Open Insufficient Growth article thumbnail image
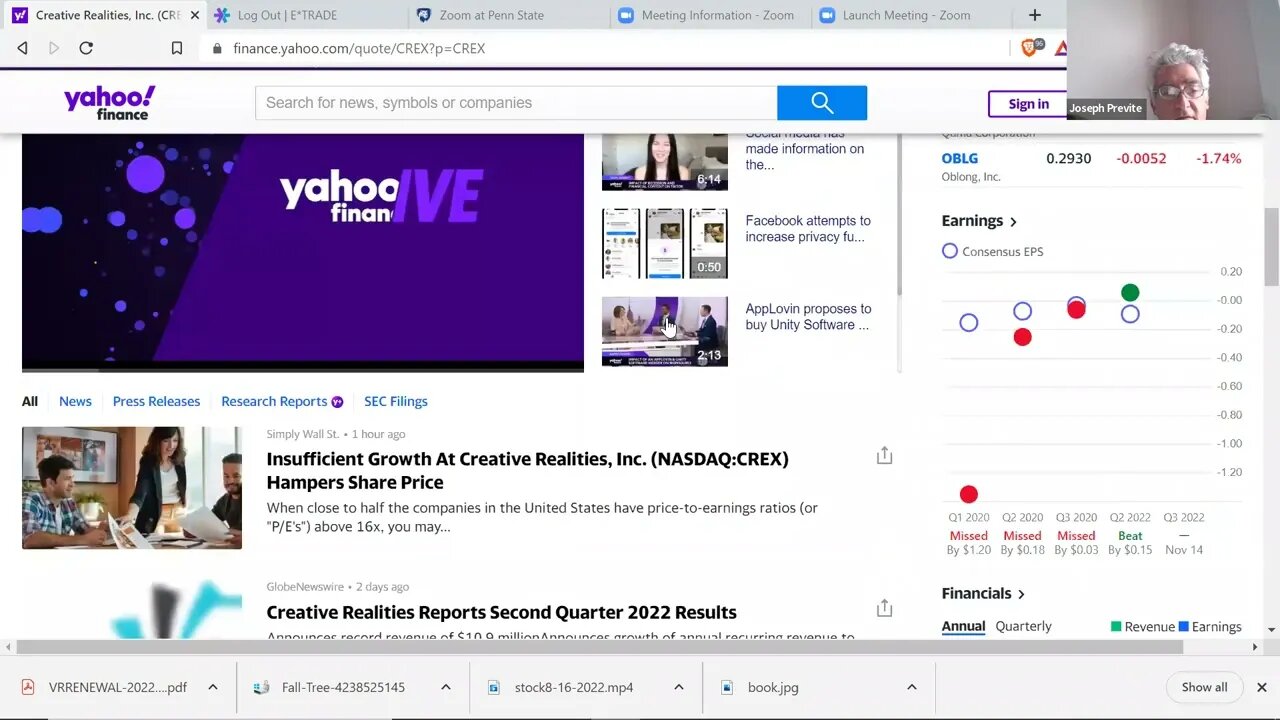 point(132,488)
